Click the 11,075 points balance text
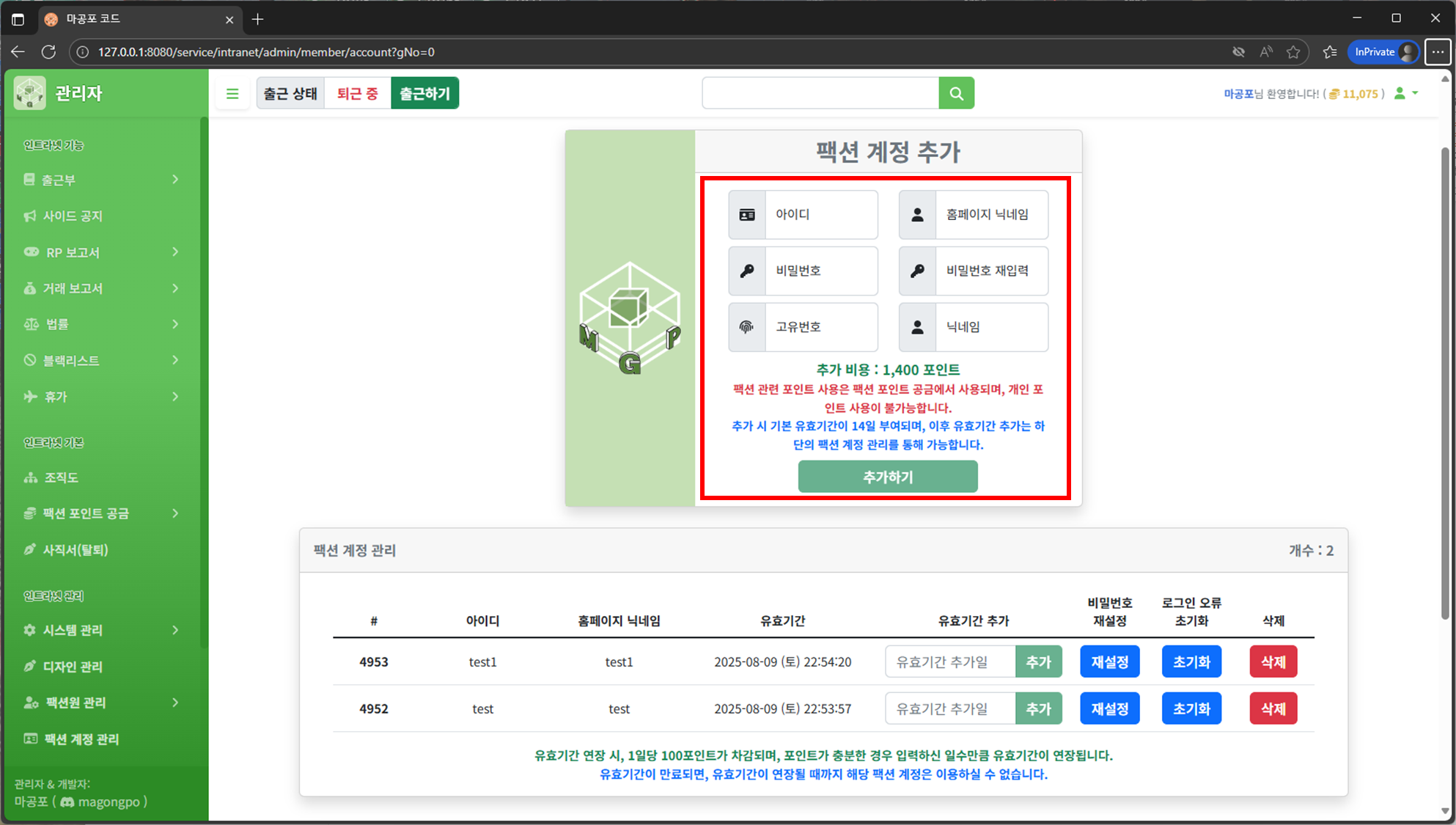Image resolution: width=1456 pixels, height=825 pixels. tap(1361, 94)
